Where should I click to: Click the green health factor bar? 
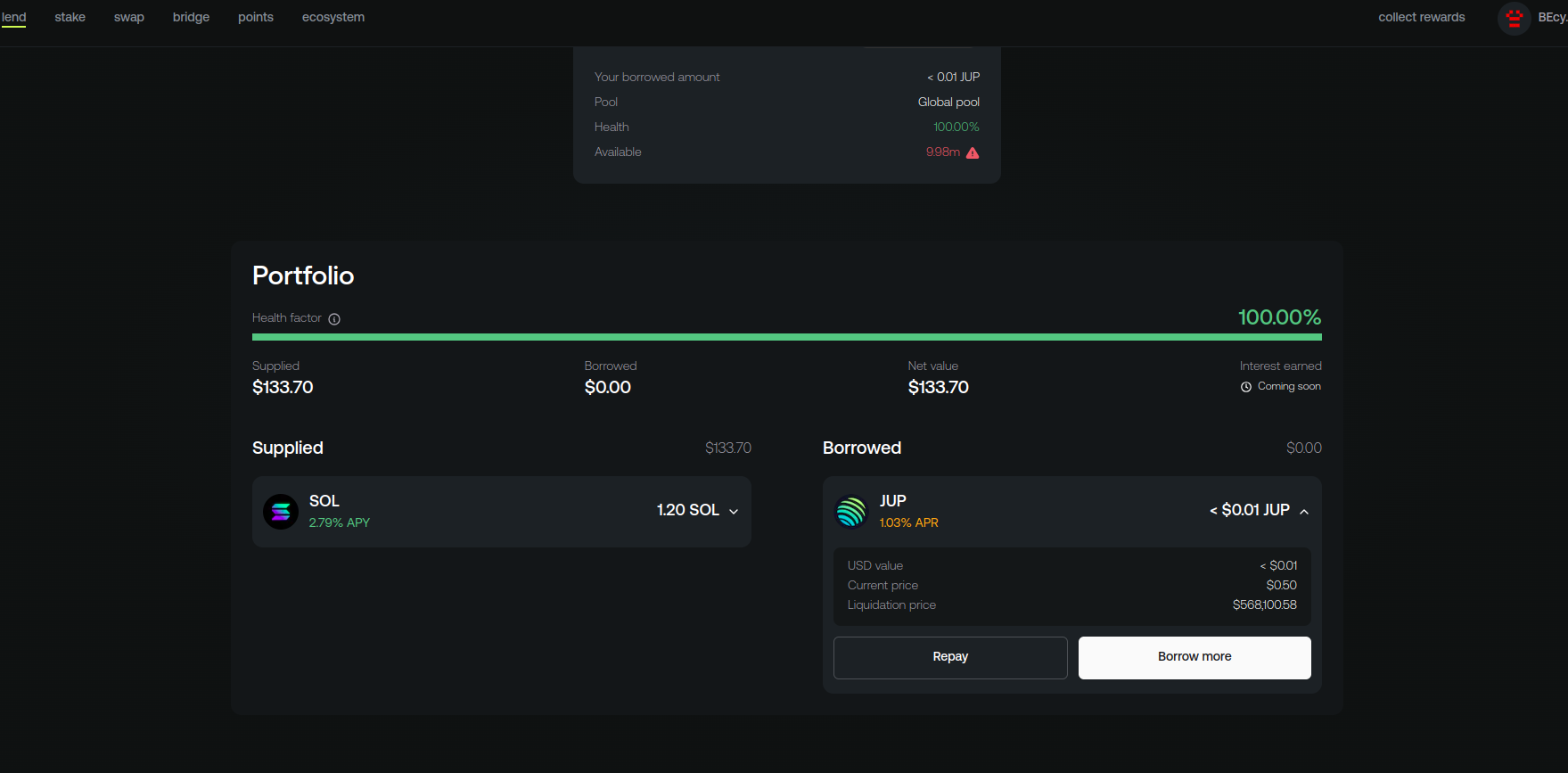point(786,337)
